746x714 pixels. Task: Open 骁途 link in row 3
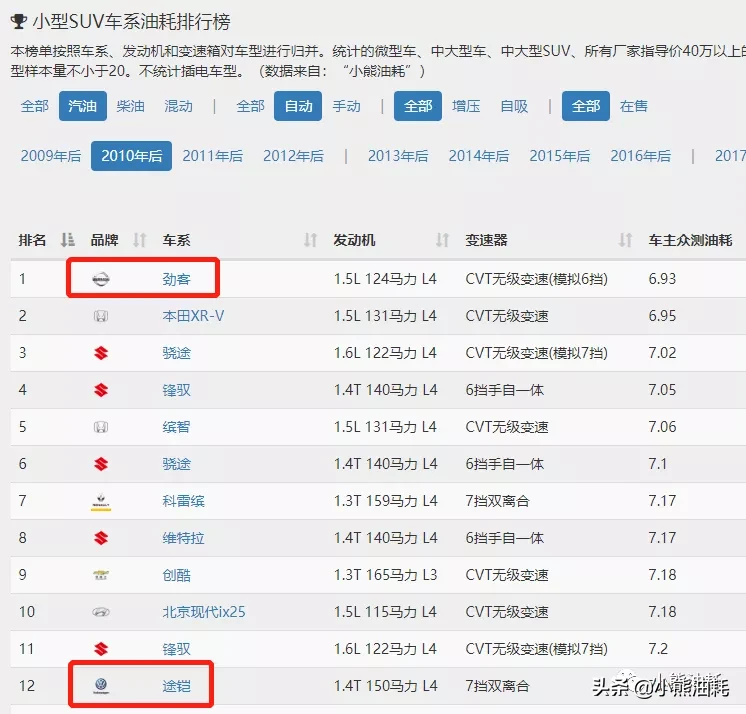[x=177, y=353]
